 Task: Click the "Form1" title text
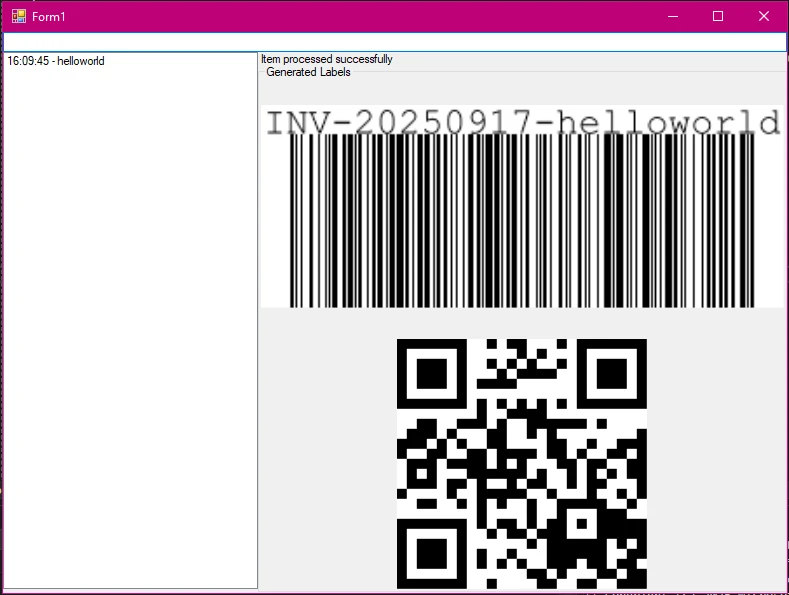pos(49,17)
